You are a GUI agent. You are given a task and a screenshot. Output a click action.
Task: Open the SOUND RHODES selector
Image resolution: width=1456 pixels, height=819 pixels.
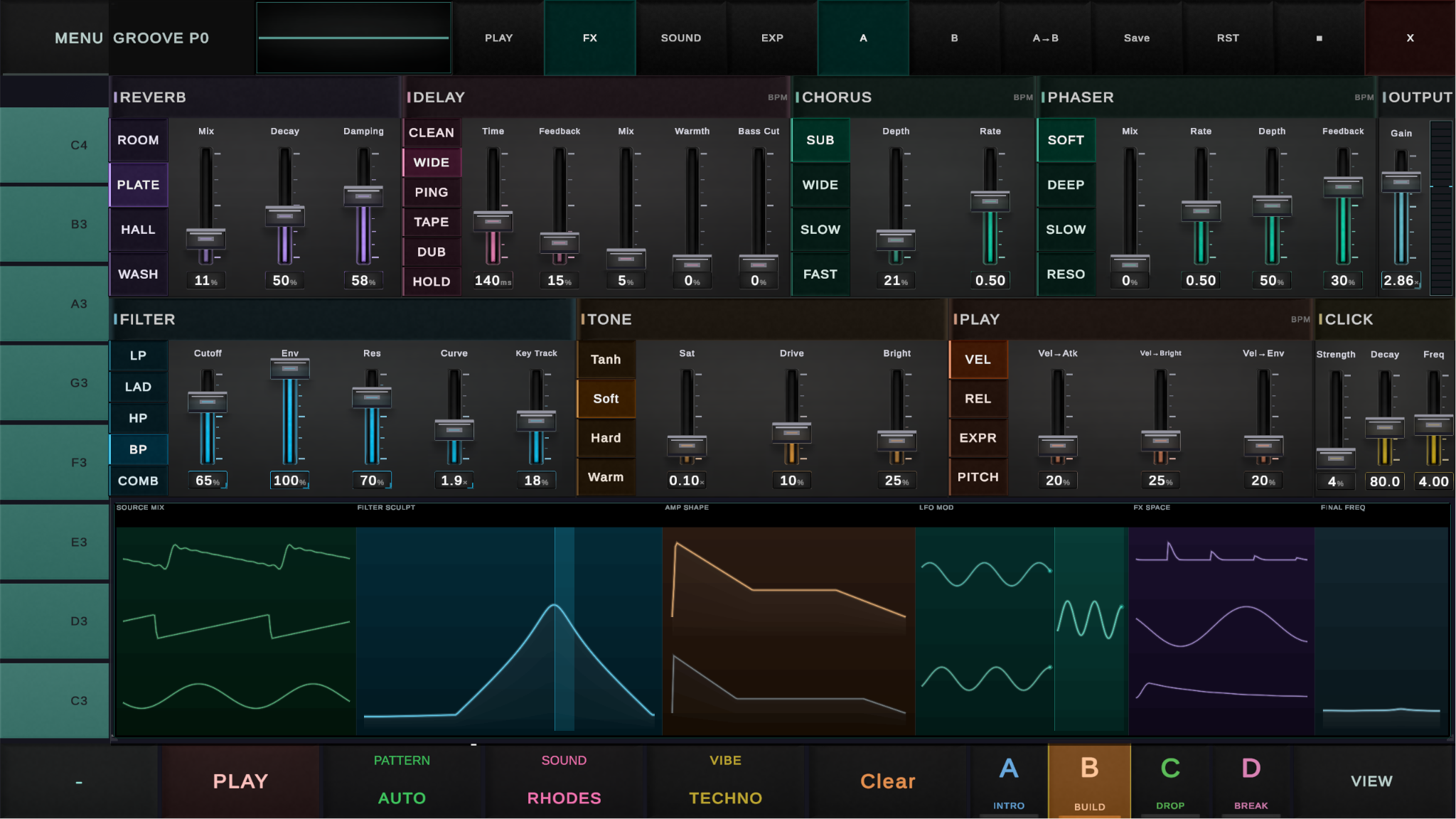(564, 781)
